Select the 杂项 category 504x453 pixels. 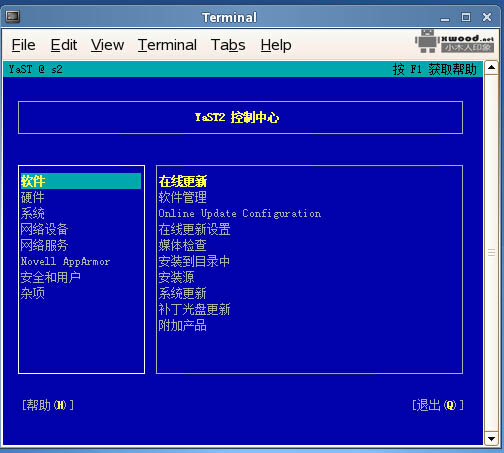click(33, 293)
